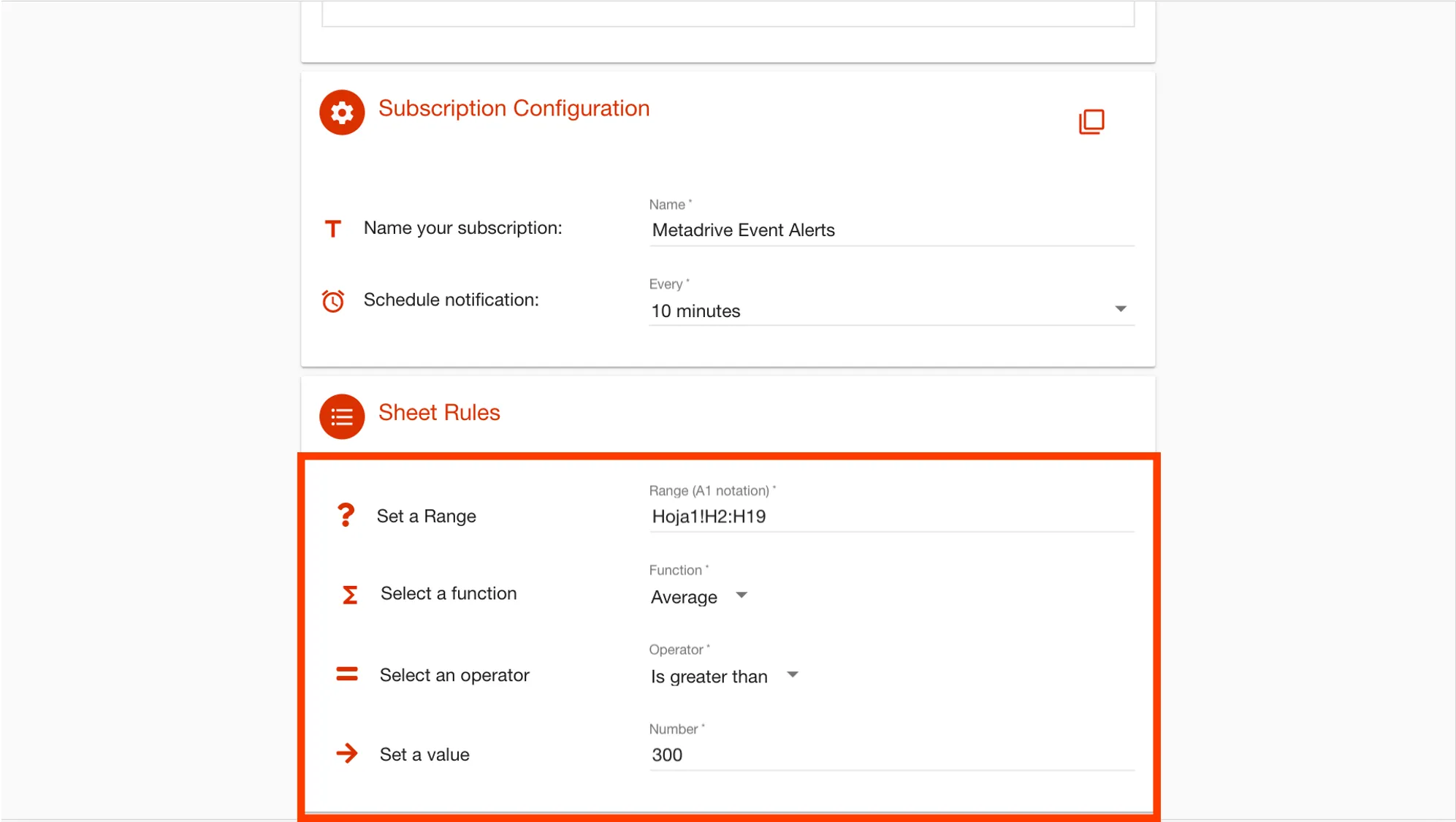
Task: Click the Set a Range label
Action: [x=427, y=516]
